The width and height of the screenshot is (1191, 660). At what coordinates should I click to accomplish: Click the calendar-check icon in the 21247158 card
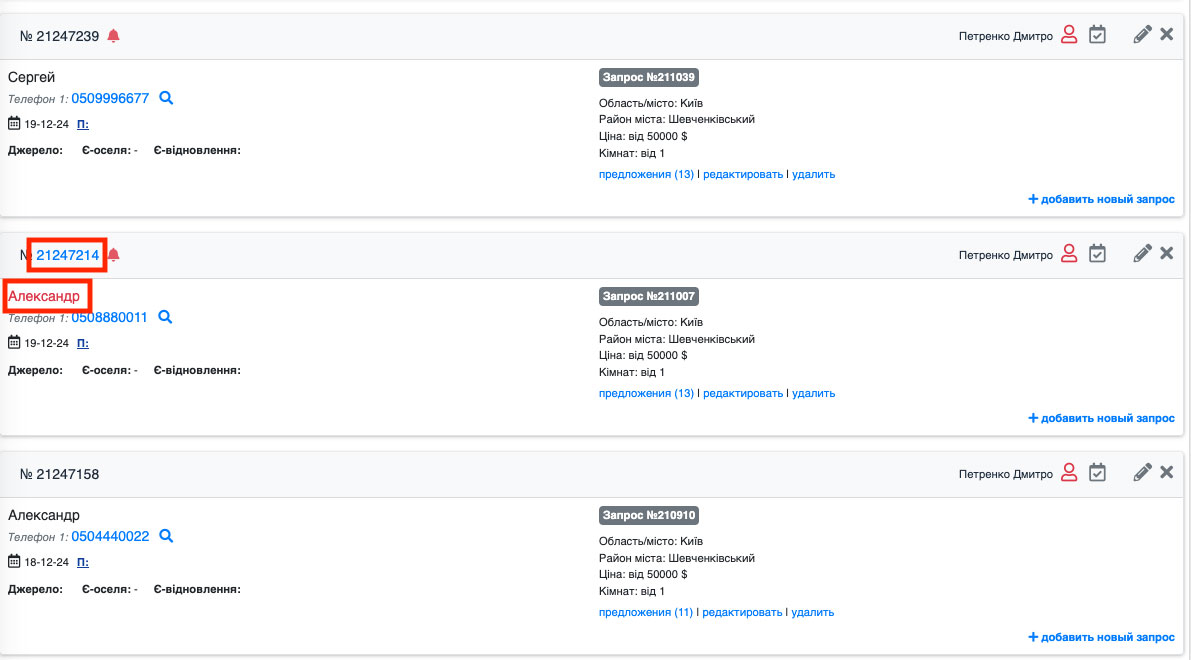click(x=1097, y=472)
